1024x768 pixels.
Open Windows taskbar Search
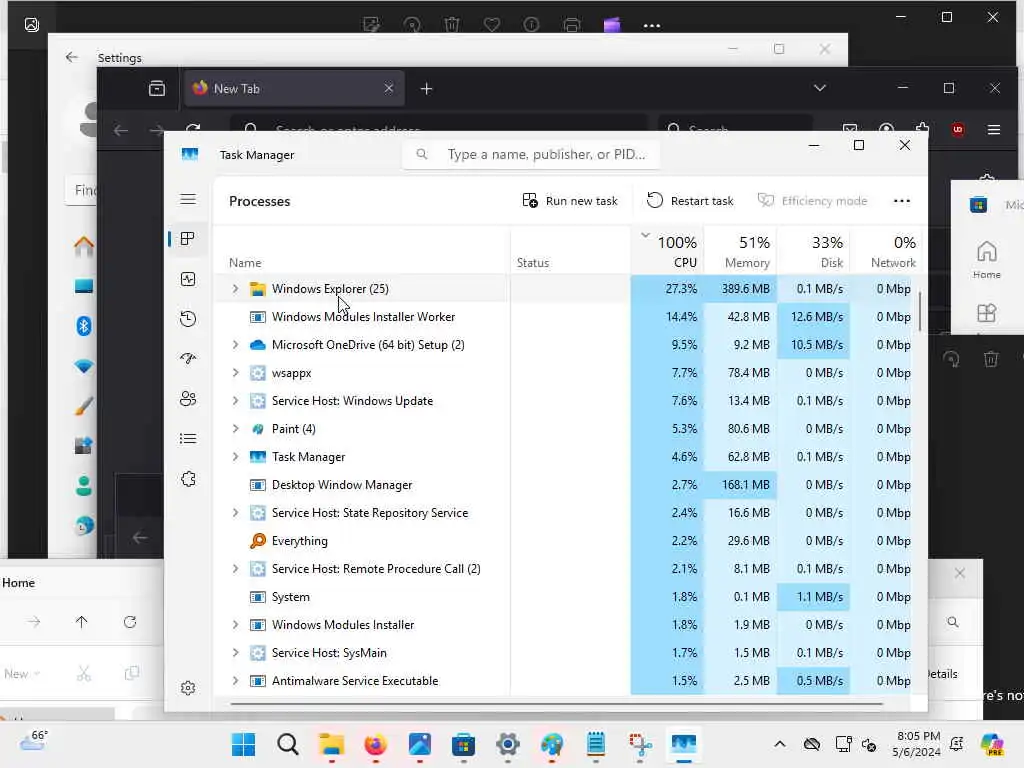(287, 744)
